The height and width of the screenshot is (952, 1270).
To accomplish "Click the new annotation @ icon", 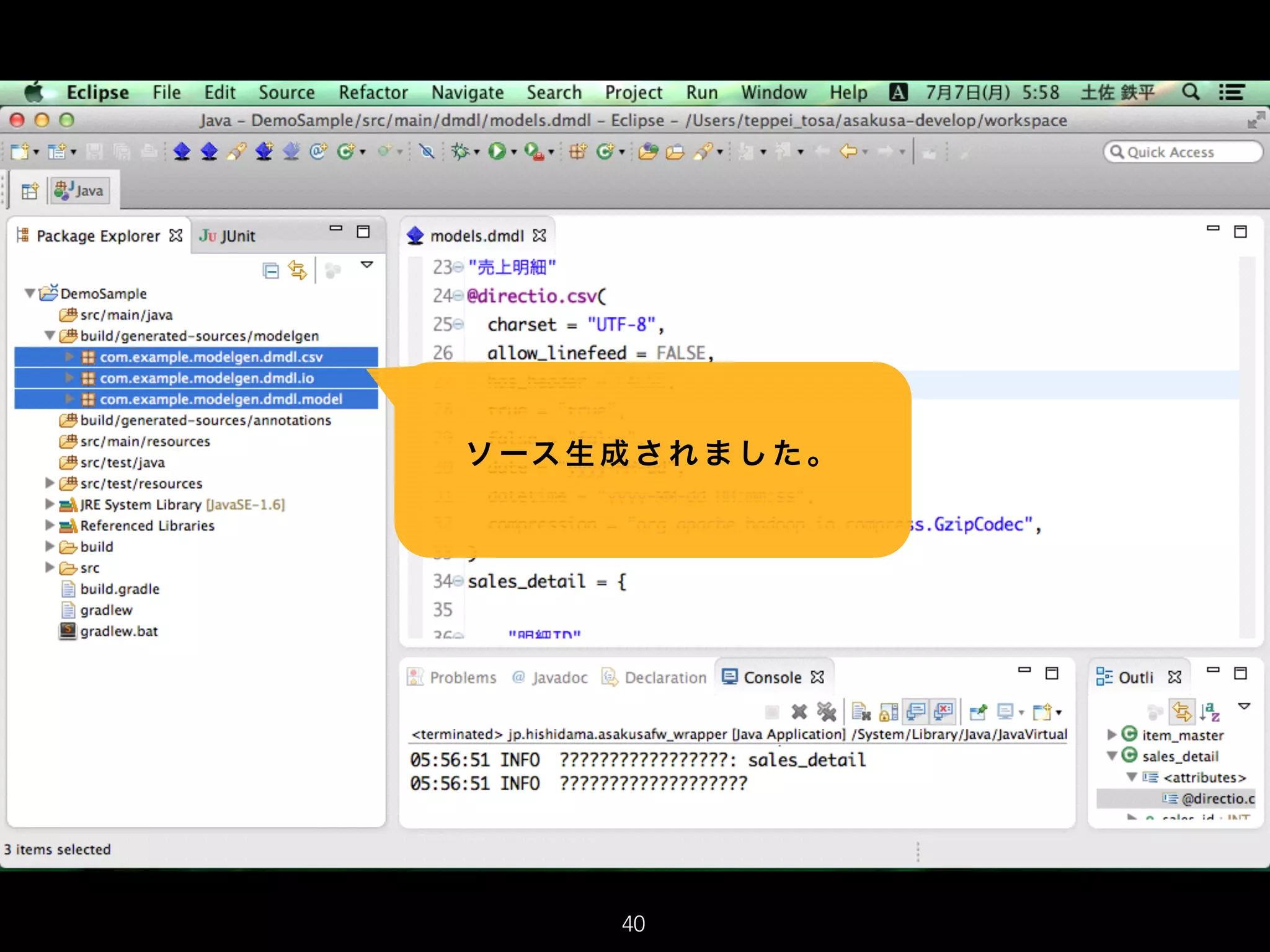I will click(318, 151).
